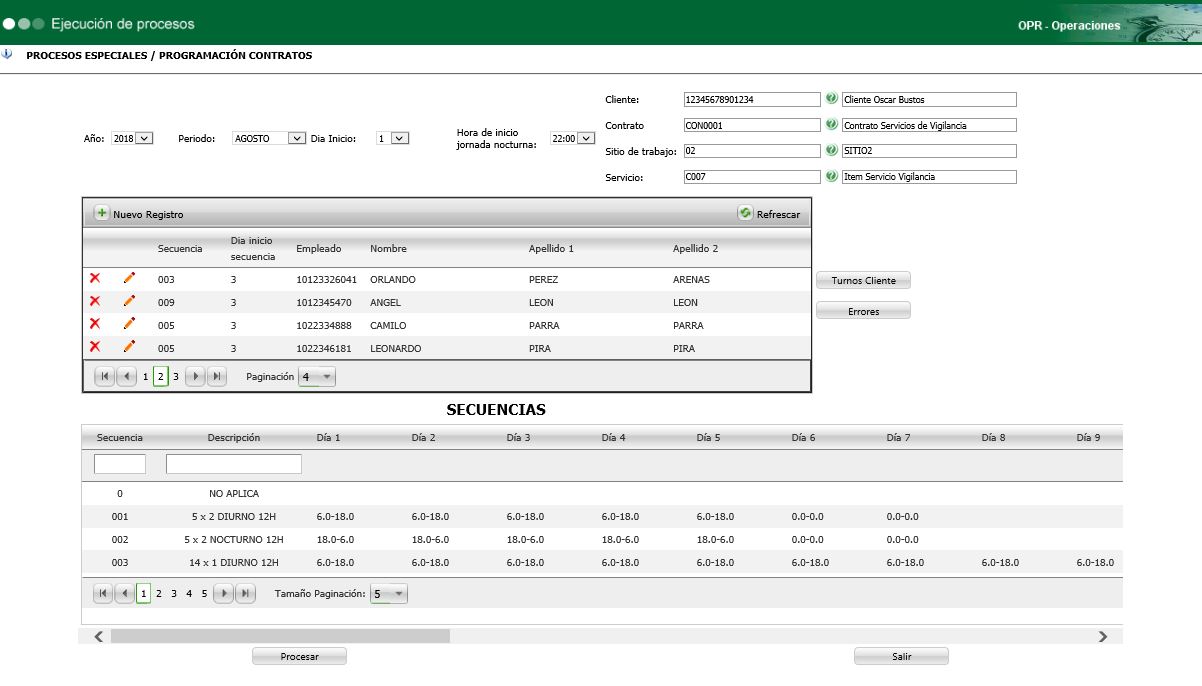Edit the LEONARDO PIRA record

click(x=129, y=347)
